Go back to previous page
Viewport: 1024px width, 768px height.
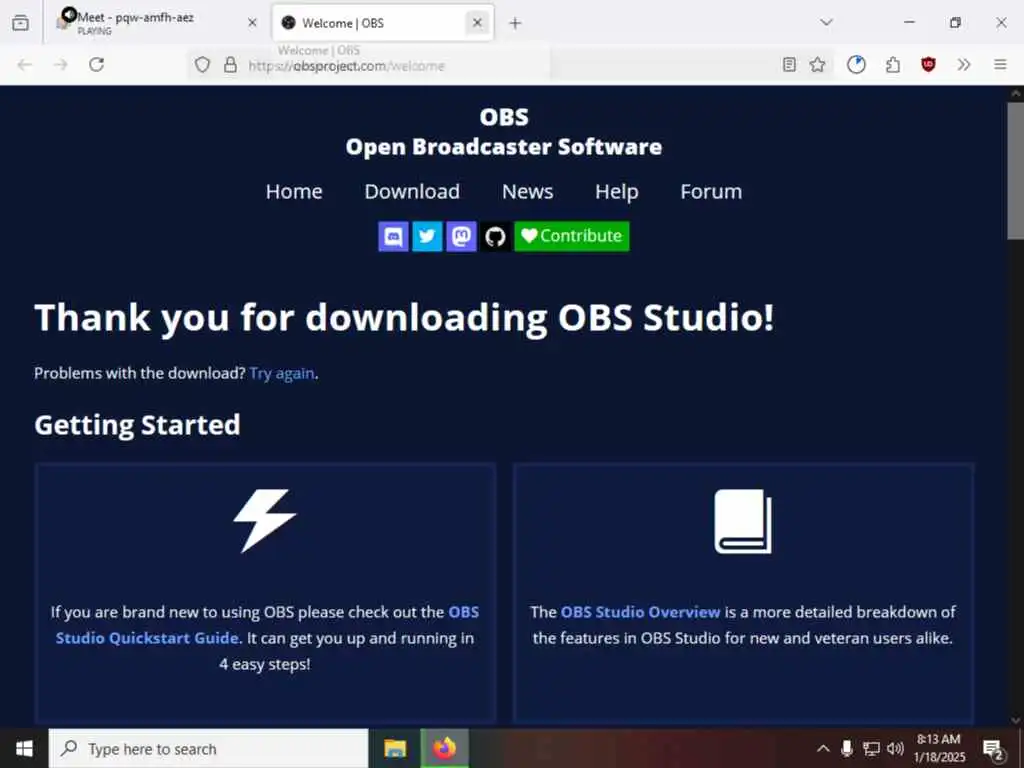(x=25, y=65)
